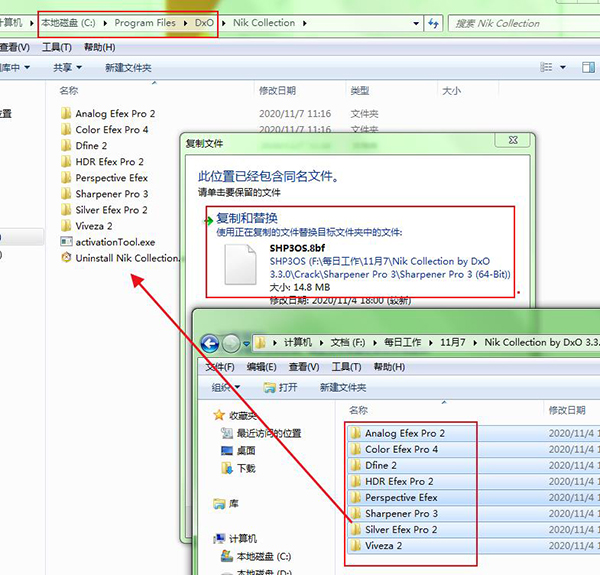Select Sharpener Pro 3 folder in Nik Collection window
Image resolution: width=600 pixels, height=575 pixels.
click(104, 194)
